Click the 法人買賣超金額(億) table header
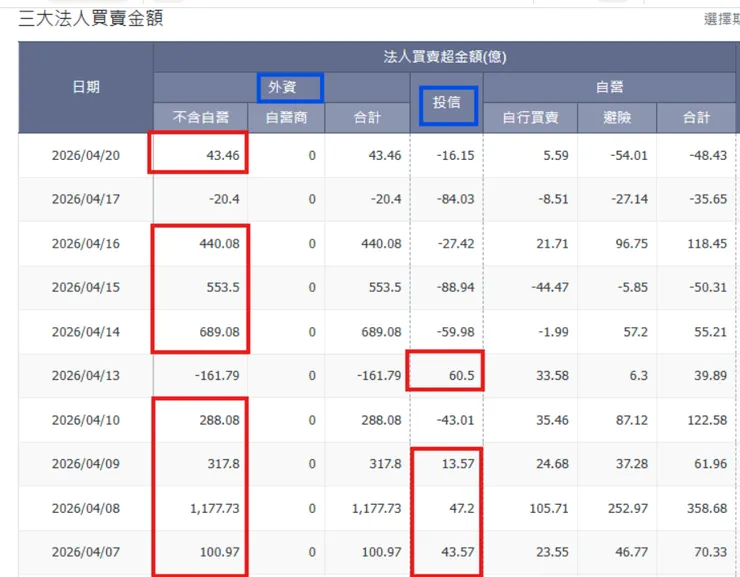The width and height of the screenshot is (740, 577). point(445,57)
